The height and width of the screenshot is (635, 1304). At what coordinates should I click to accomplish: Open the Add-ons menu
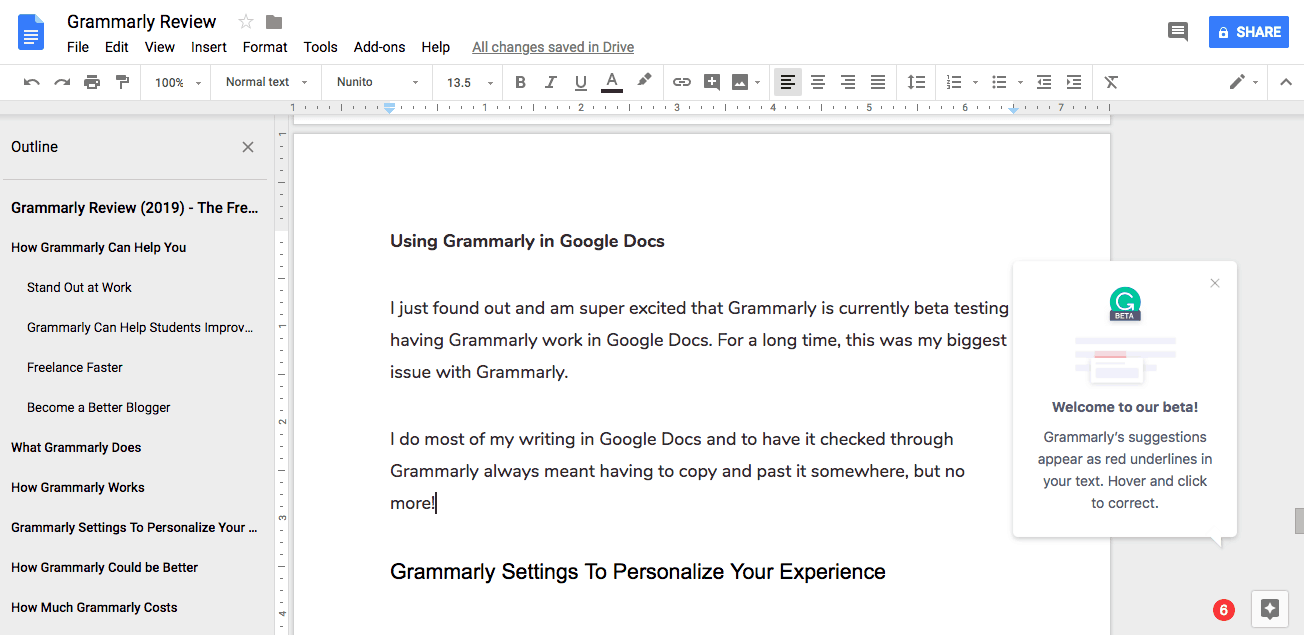[380, 47]
